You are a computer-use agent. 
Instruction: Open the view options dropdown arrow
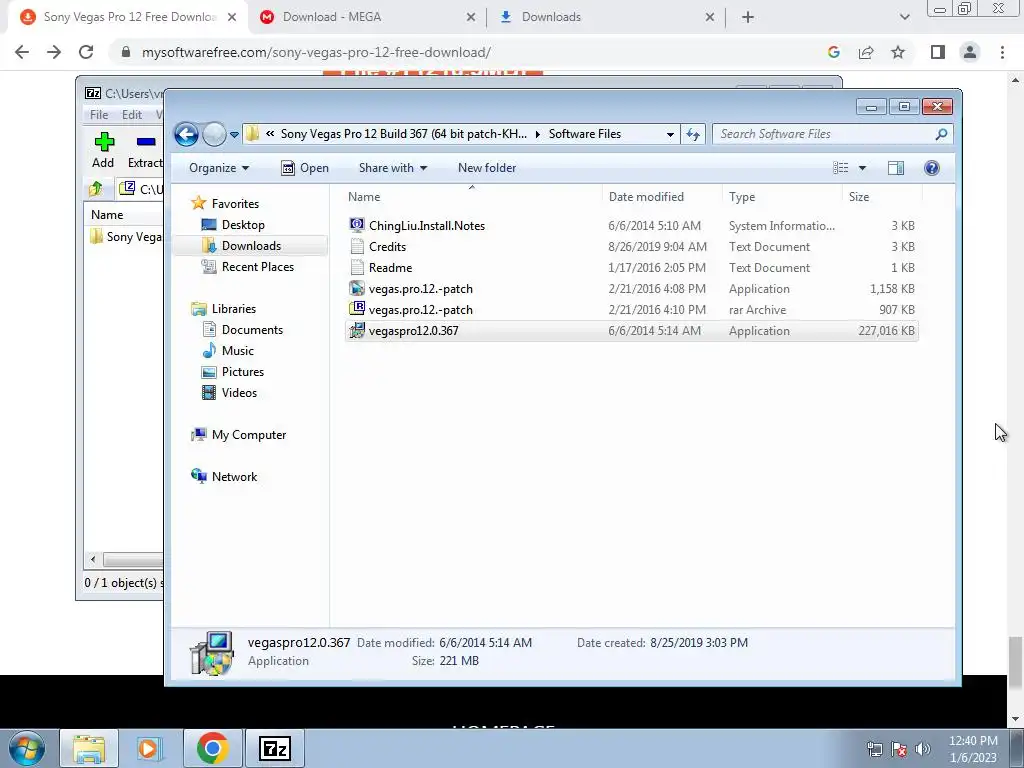coord(862,168)
